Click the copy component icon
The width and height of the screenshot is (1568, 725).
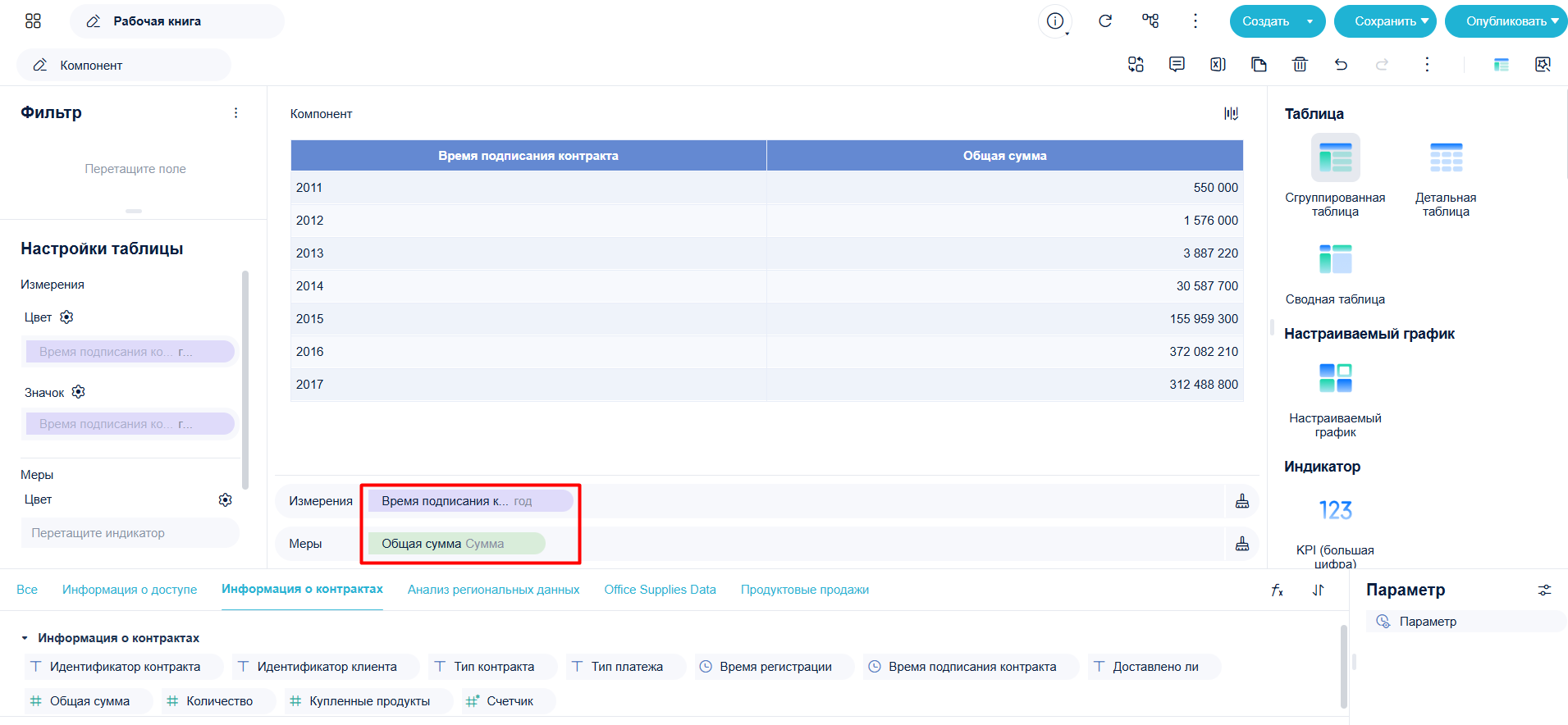[x=1259, y=64]
